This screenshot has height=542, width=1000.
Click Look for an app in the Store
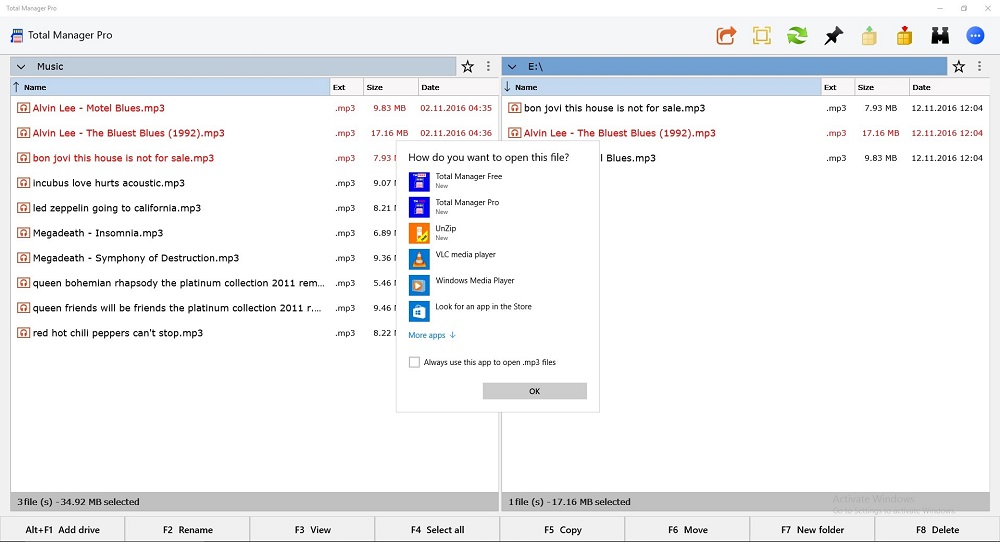[483, 307]
